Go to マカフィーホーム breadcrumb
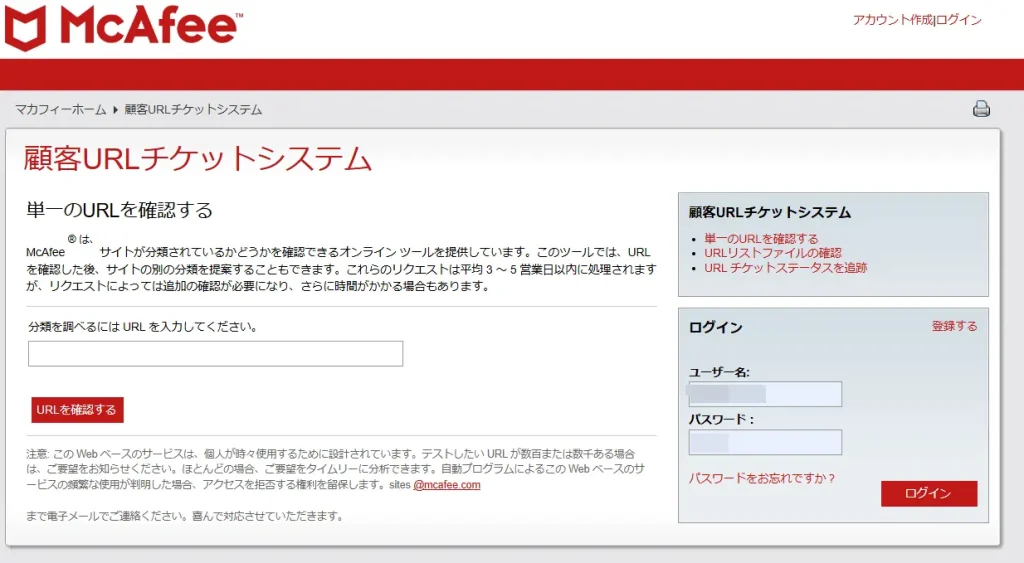The width and height of the screenshot is (1024, 563). 61,110
